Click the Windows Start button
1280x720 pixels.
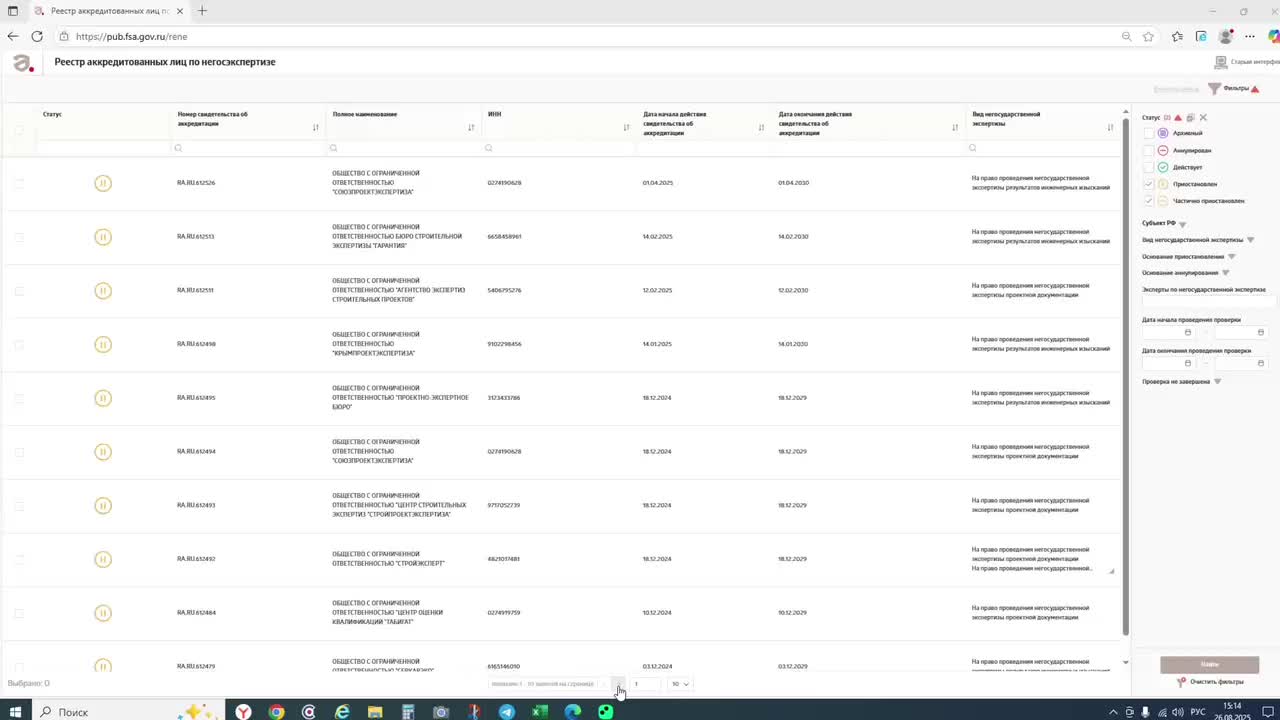click(15, 712)
